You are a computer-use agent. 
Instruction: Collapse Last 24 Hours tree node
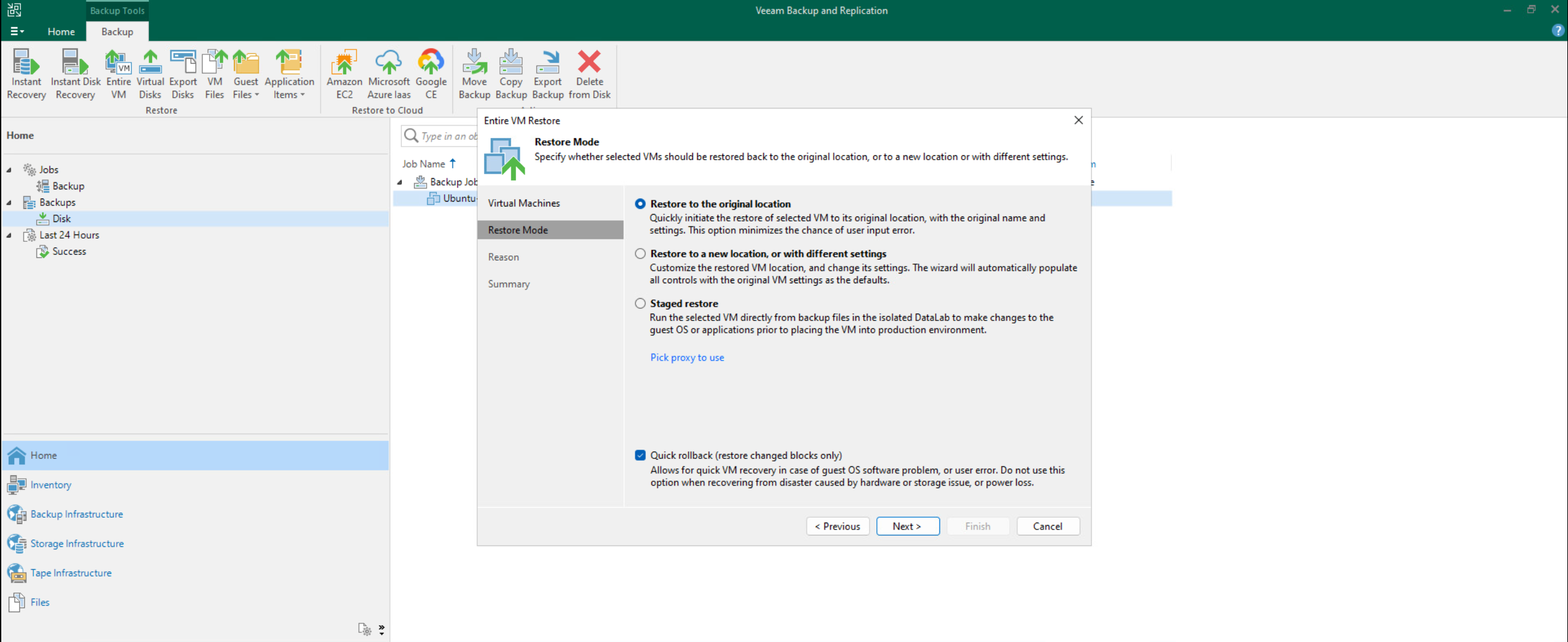click(x=9, y=235)
